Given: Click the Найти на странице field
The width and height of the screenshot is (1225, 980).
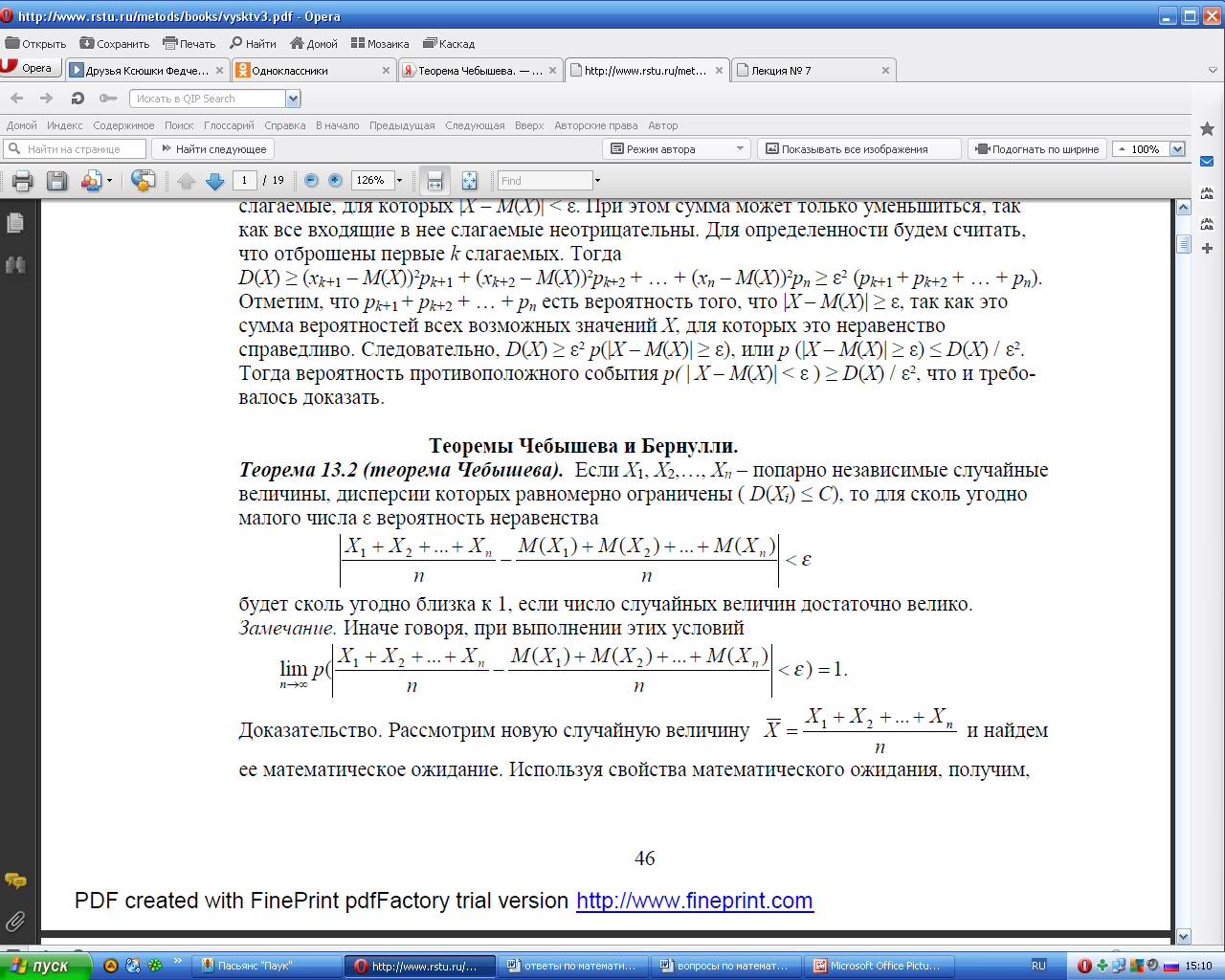Looking at the screenshot, I should pos(75,149).
